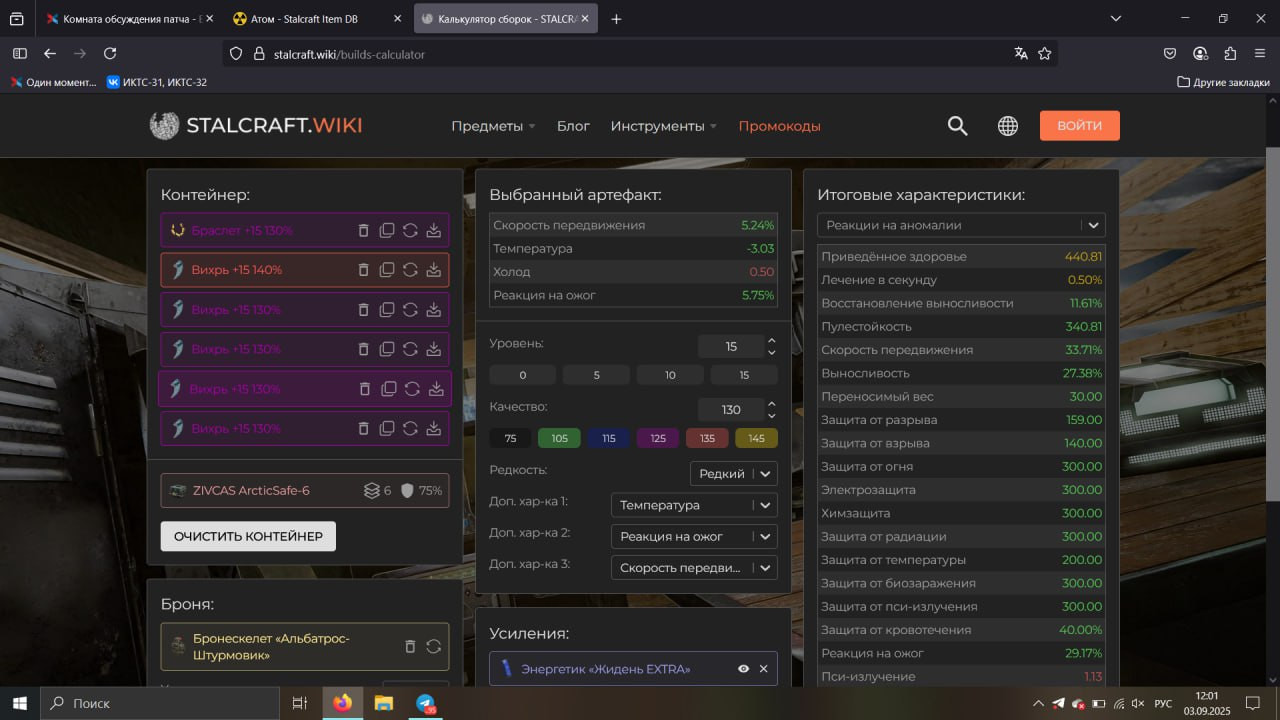Image resolution: width=1280 pixels, height=720 pixels.
Task: Set level preset to 0
Action: coord(523,375)
